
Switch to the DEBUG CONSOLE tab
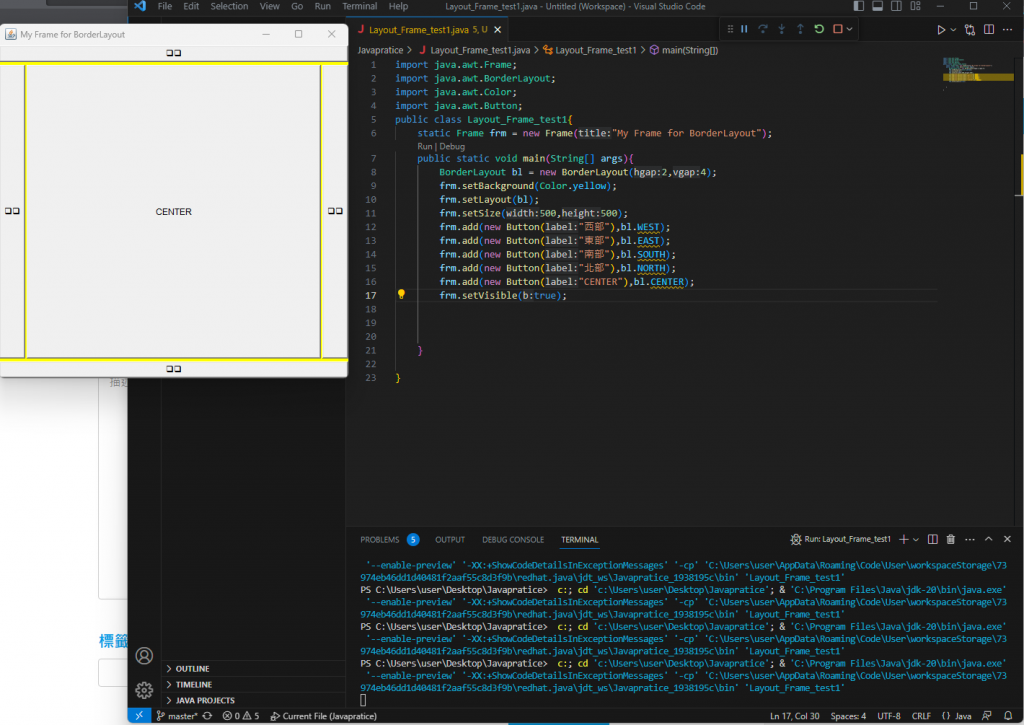point(513,540)
